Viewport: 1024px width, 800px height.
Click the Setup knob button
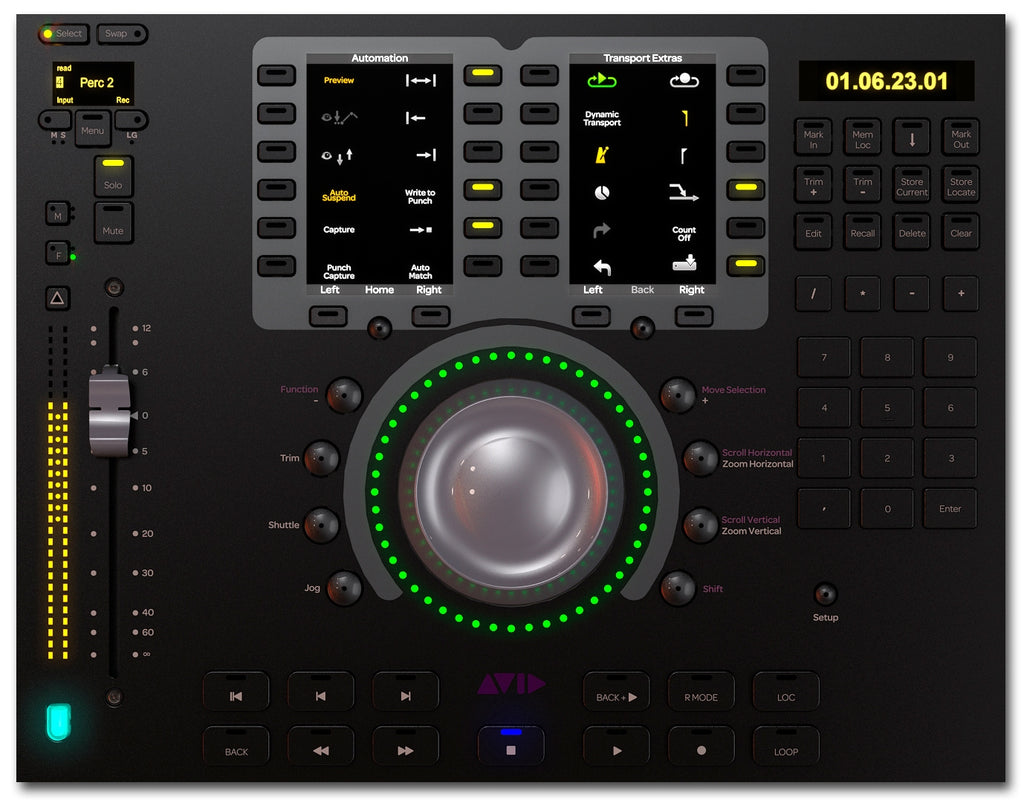(825, 594)
